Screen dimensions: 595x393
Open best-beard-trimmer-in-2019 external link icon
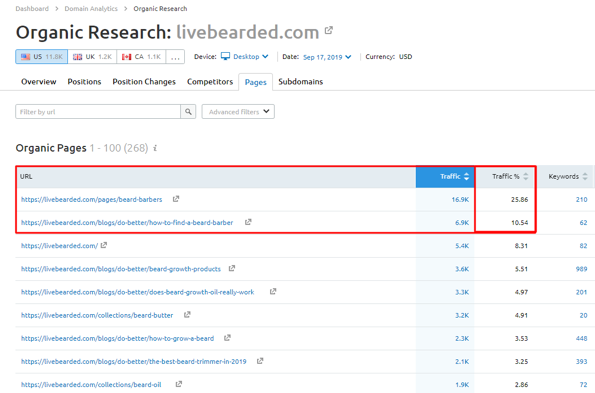coord(260,361)
